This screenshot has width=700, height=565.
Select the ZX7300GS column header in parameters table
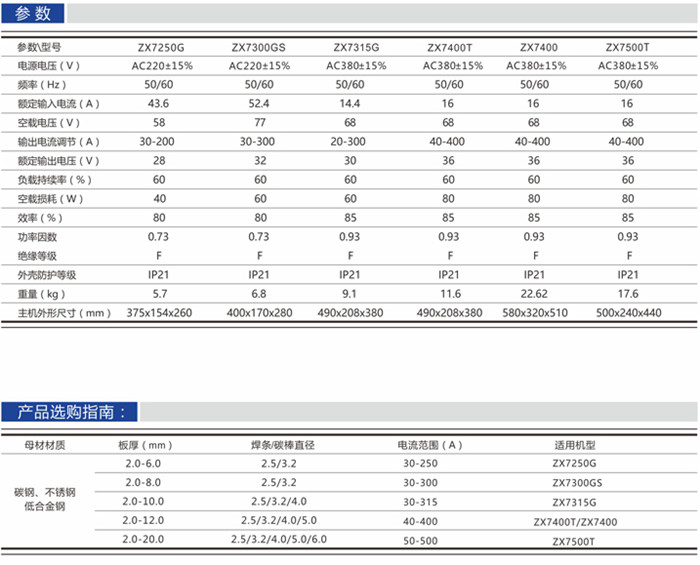coord(258,47)
